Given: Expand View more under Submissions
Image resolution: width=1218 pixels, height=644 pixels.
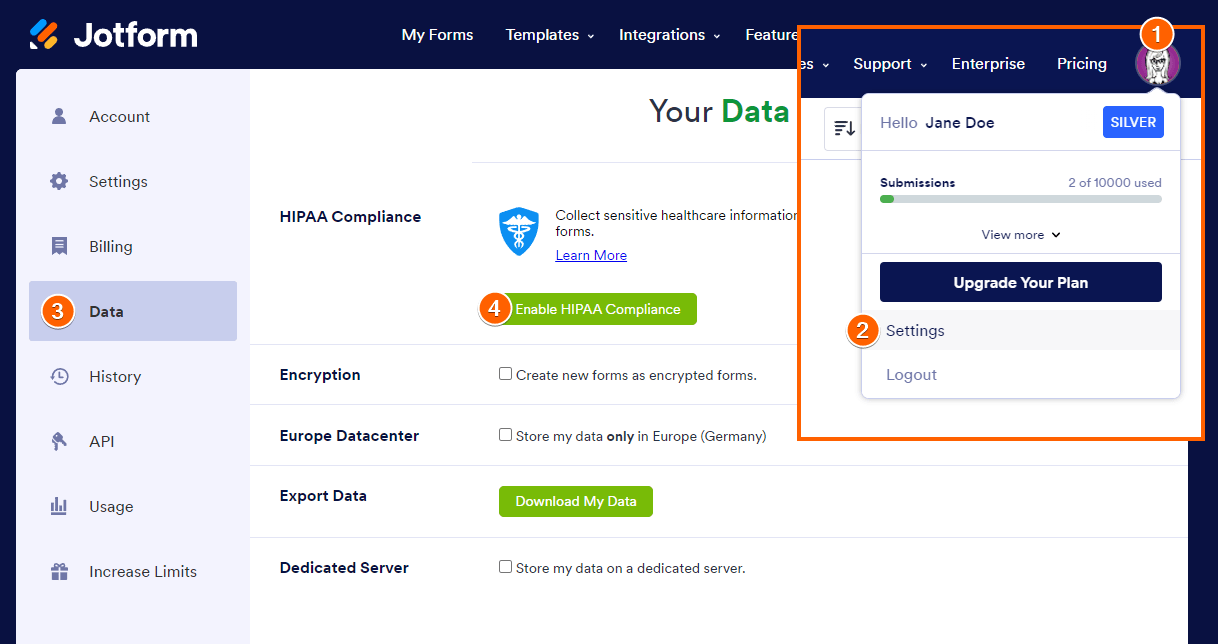Looking at the screenshot, I should [1020, 235].
